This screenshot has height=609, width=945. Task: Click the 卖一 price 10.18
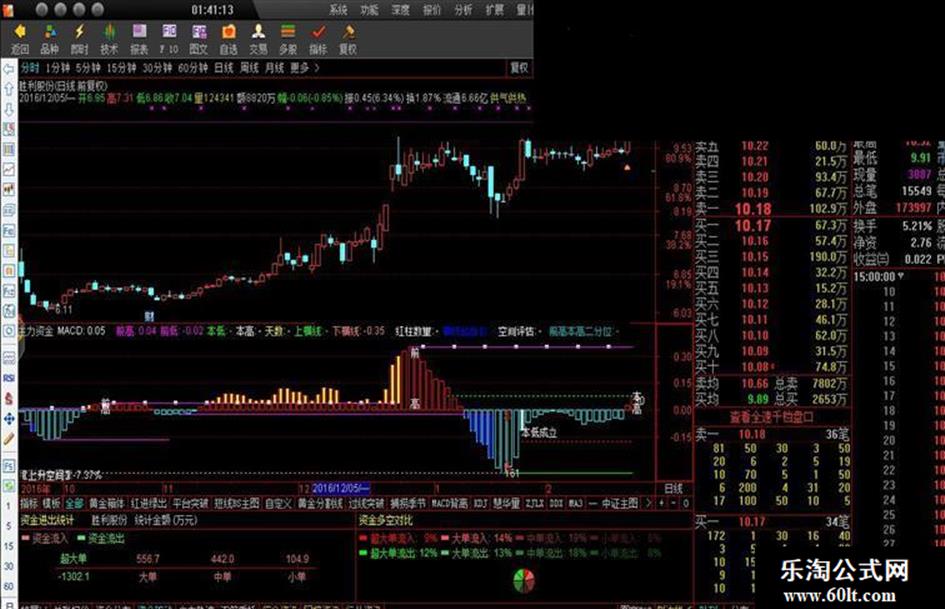[753, 209]
